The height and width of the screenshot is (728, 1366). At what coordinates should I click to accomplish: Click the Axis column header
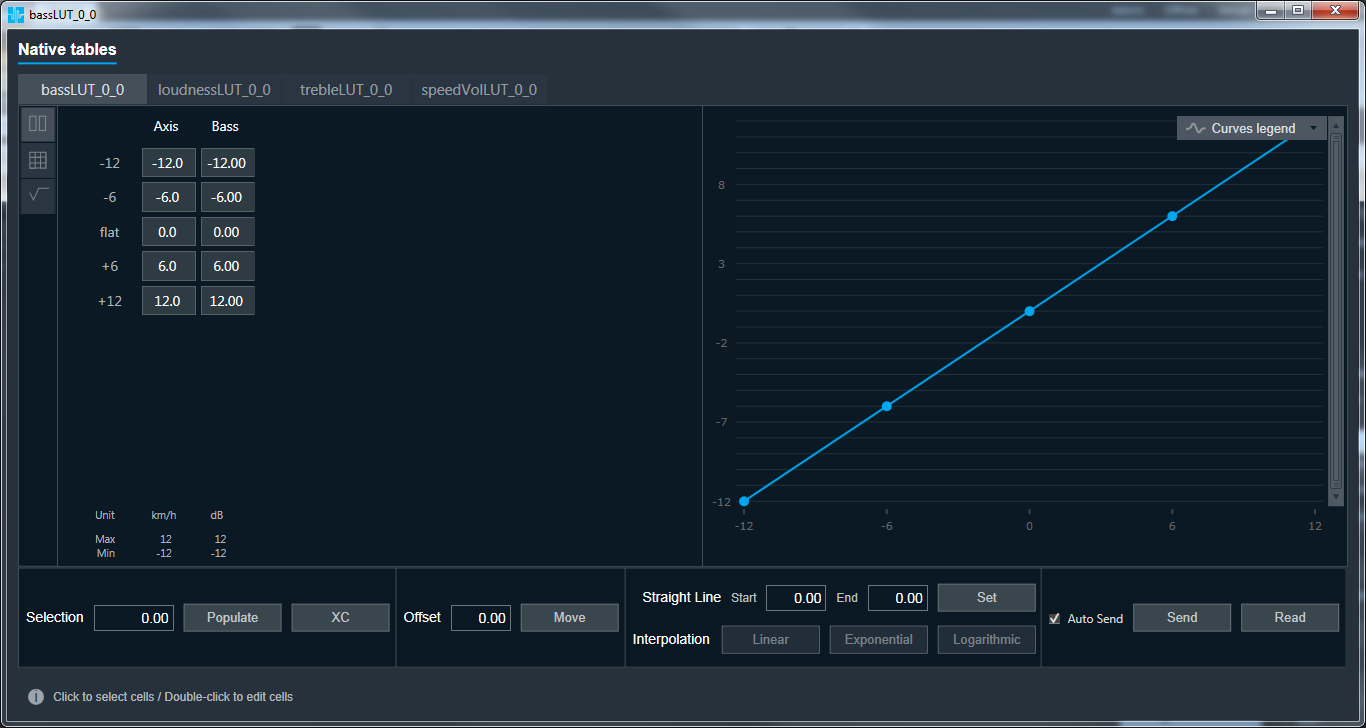tap(166, 127)
